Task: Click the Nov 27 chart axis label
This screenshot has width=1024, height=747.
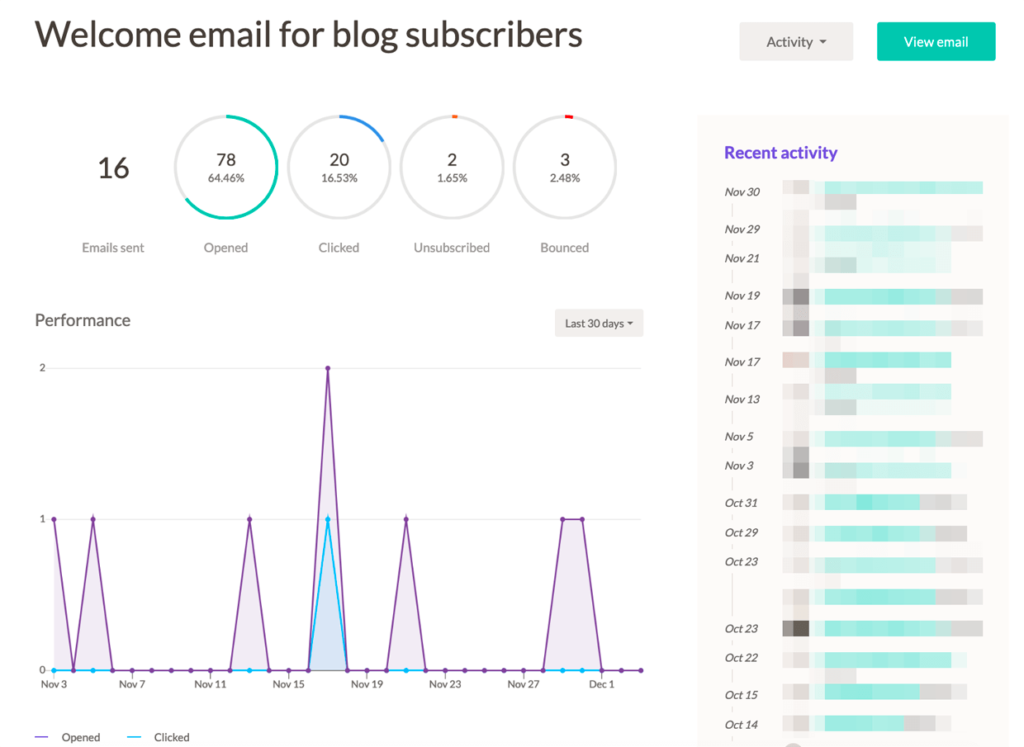Action: click(x=523, y=684)
